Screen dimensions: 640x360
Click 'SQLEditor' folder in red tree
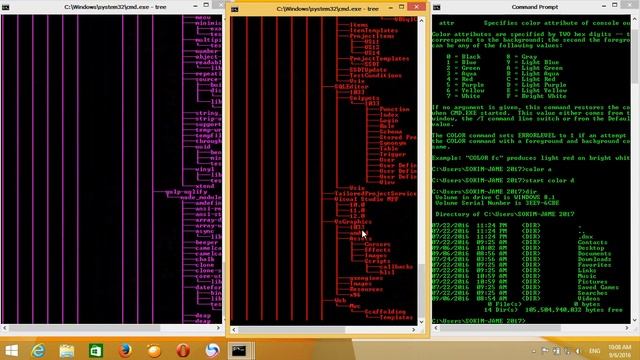(351, 87)
